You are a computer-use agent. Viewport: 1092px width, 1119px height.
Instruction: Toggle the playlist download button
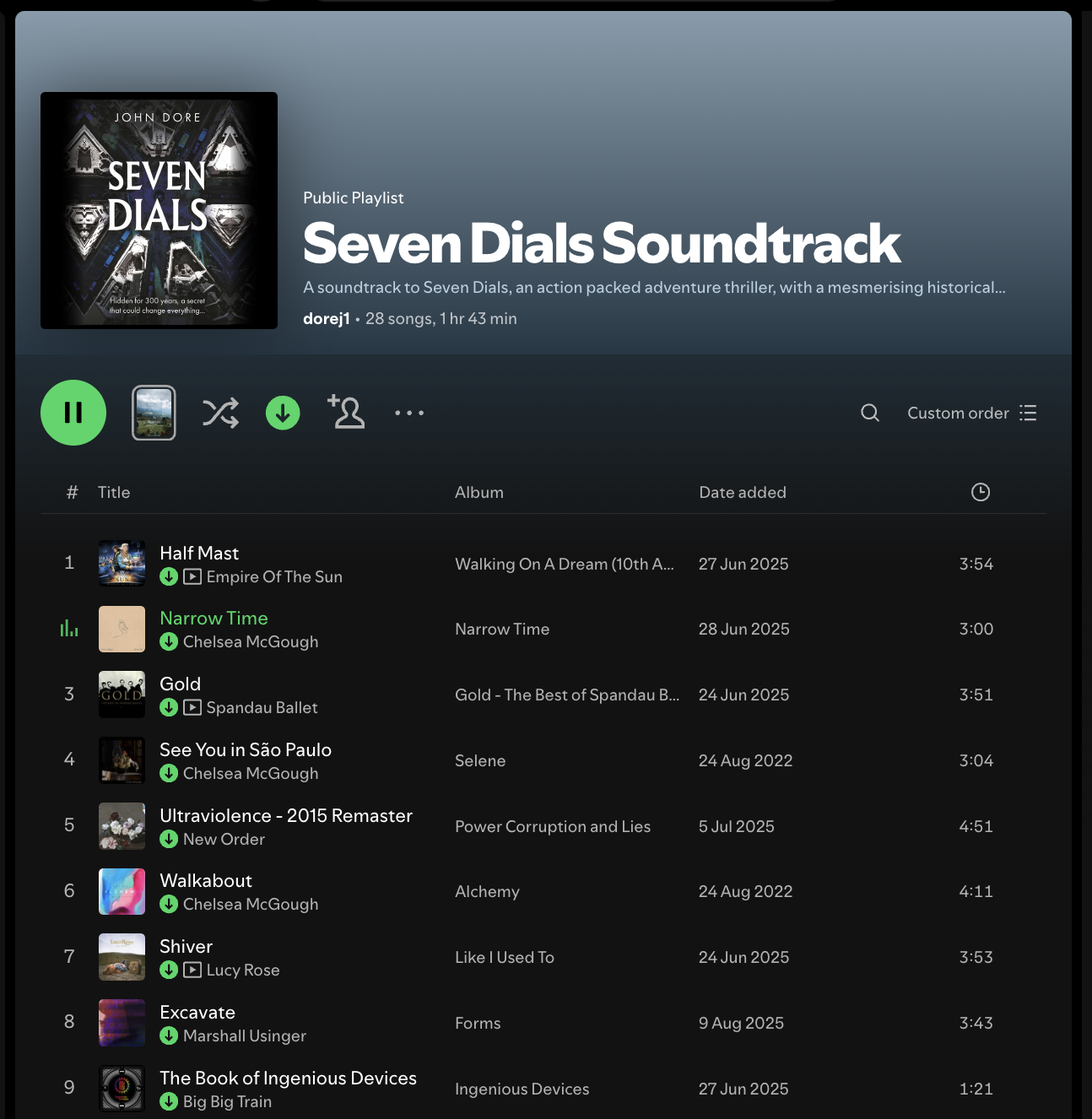pyautogui.click(x=283, y=413)
